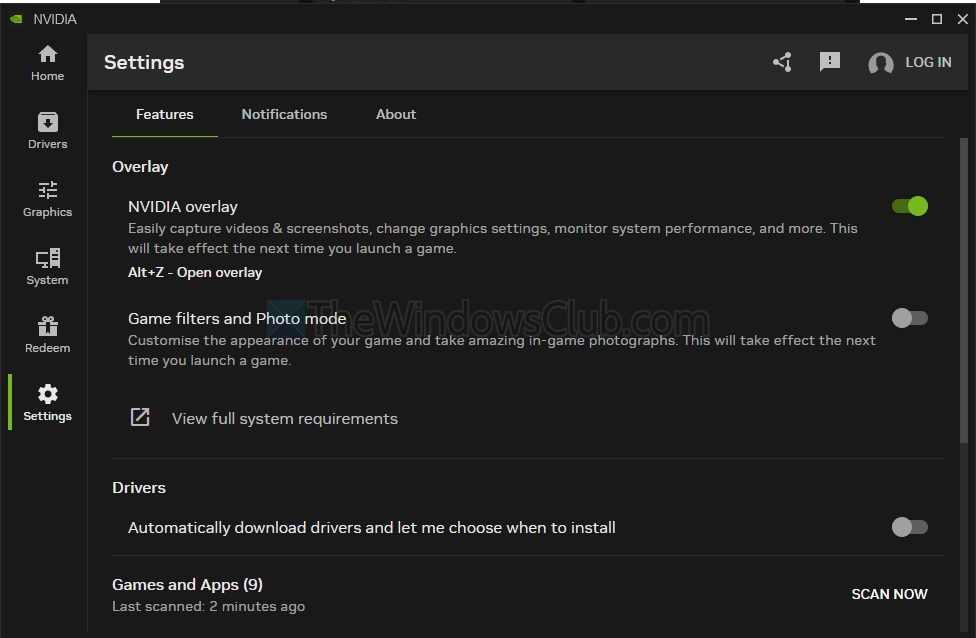Turn on automatic driver download toggle
The width and height of the screenshot is (976, 638).
(x=910, y=527)
